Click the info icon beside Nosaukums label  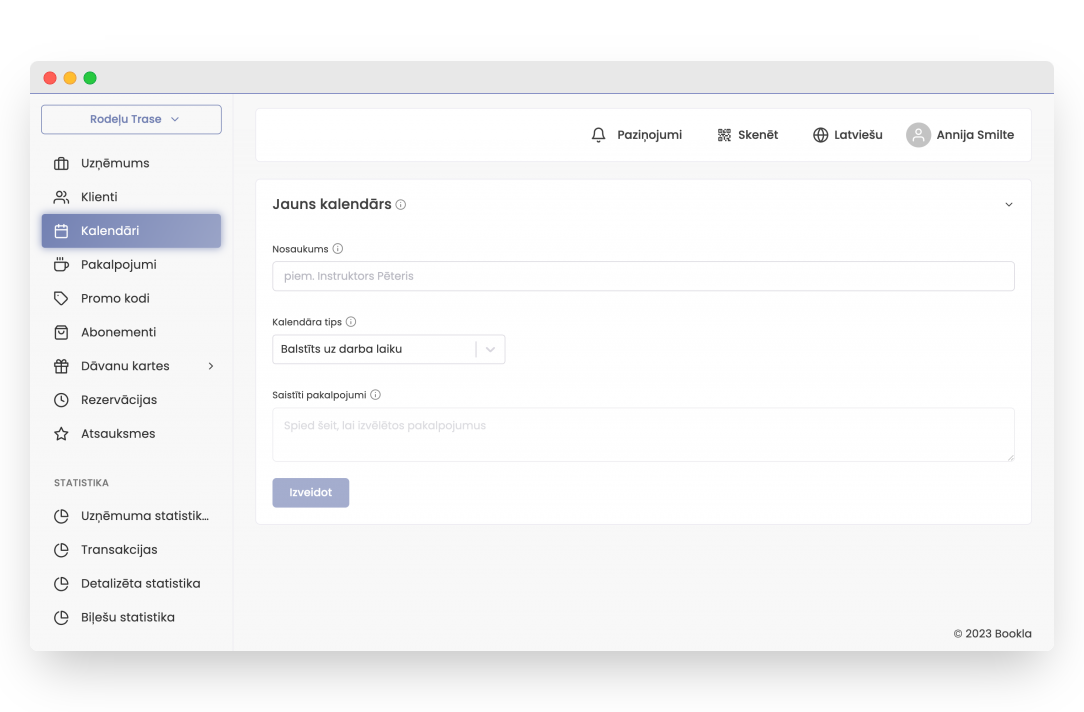(x=338, y=249)
